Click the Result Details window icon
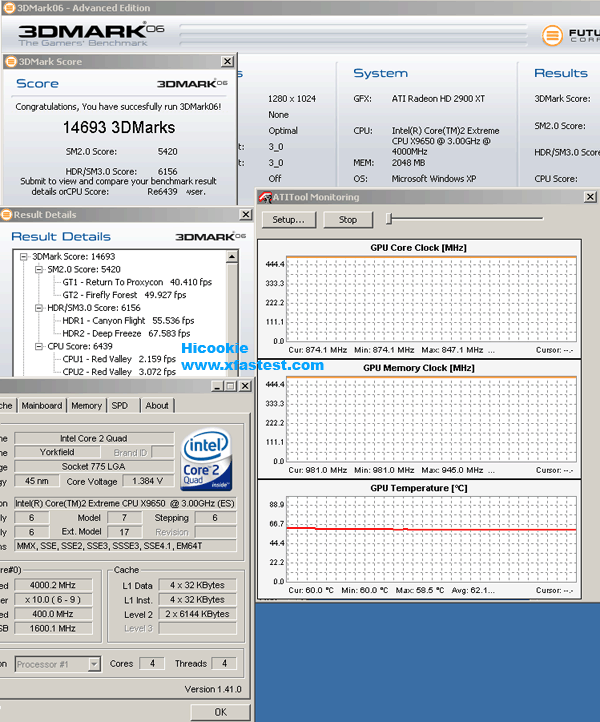 point(6,215)
